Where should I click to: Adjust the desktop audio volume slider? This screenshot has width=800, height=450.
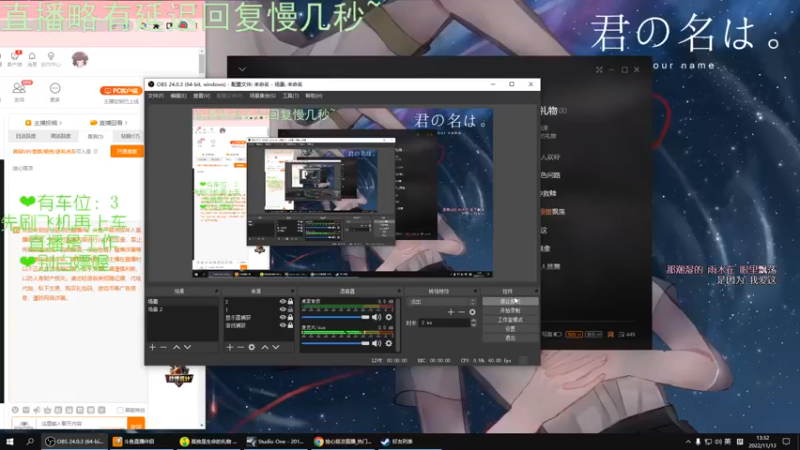point(335,317)
